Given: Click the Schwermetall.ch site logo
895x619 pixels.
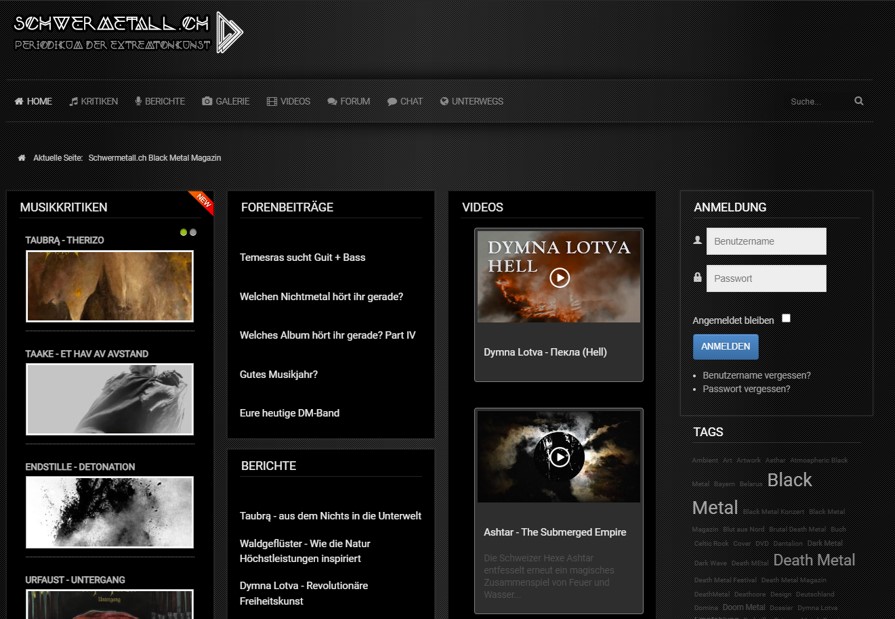Looking at the screenshot, I should tap(128, 33).
